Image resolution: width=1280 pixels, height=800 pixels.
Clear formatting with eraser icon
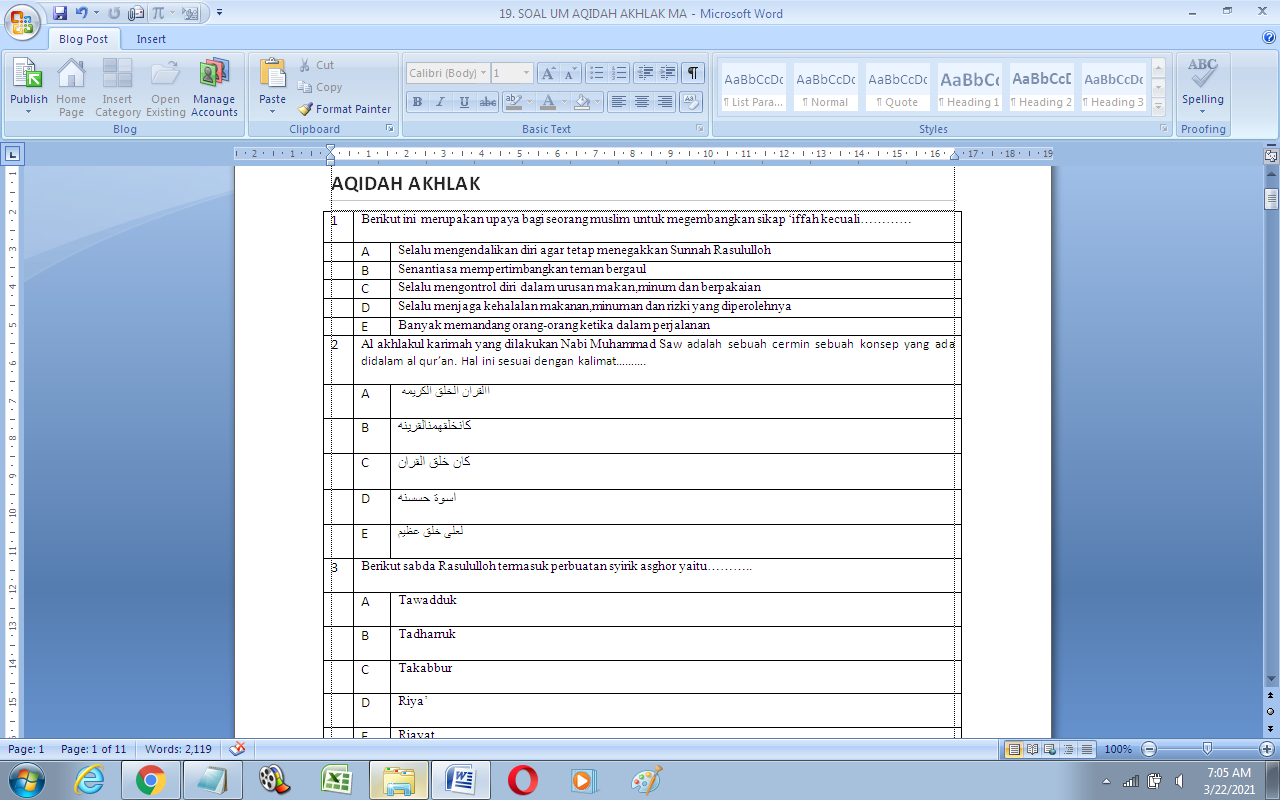tap(691, 102)
